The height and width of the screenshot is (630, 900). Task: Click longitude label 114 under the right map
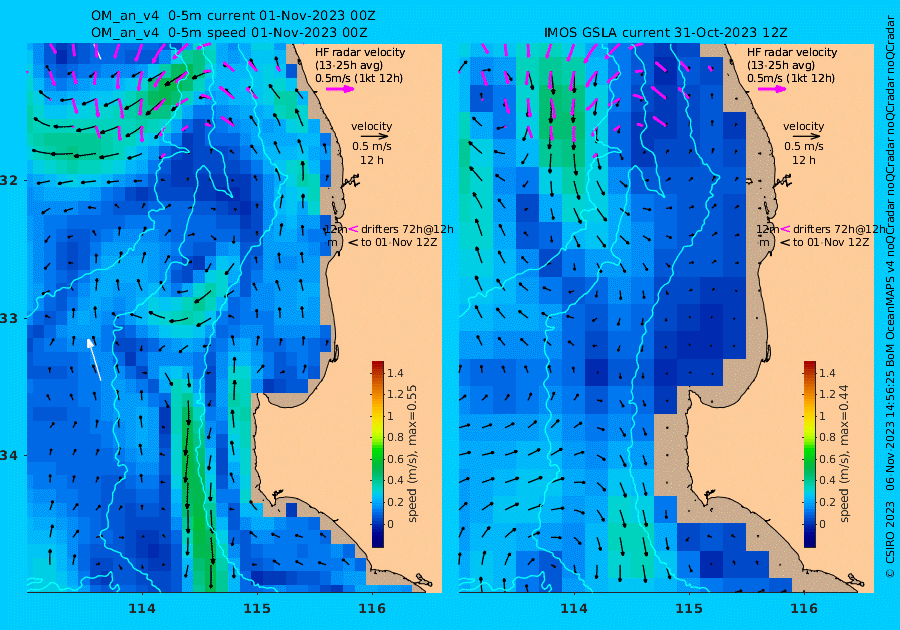tap(573, 609)
